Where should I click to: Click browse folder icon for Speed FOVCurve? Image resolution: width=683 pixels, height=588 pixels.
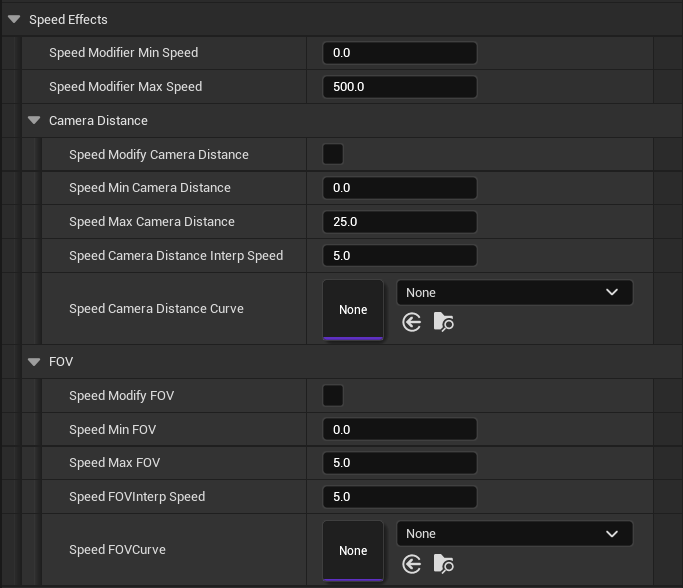click(x=444, y=564)
